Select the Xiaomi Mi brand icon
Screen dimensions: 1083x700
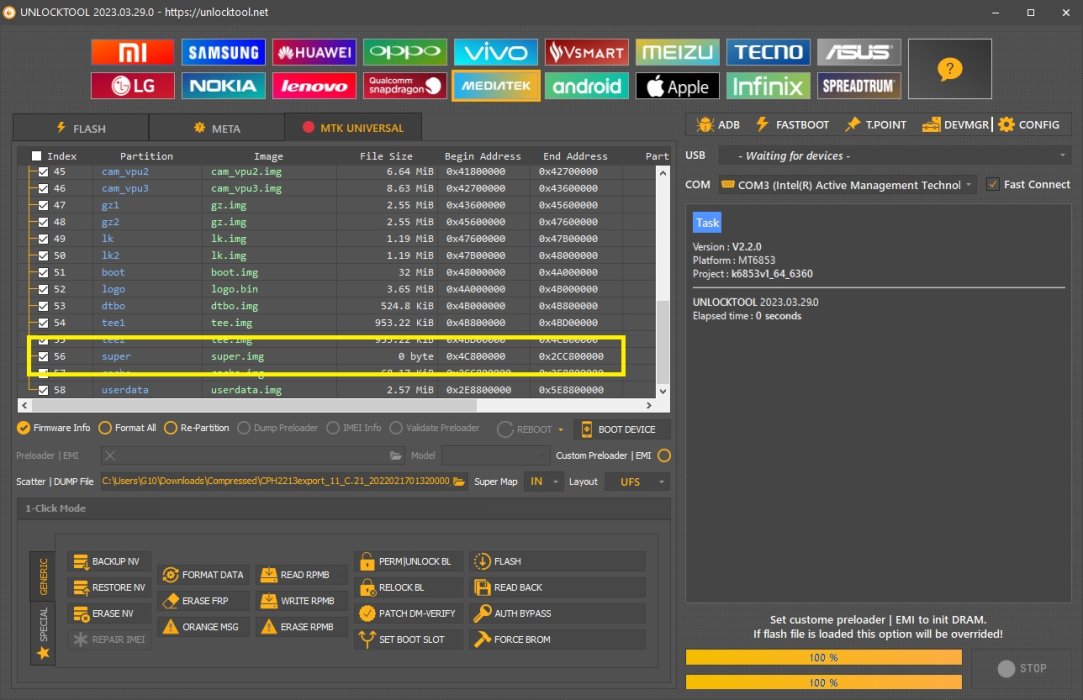click(x=132, y=52)
